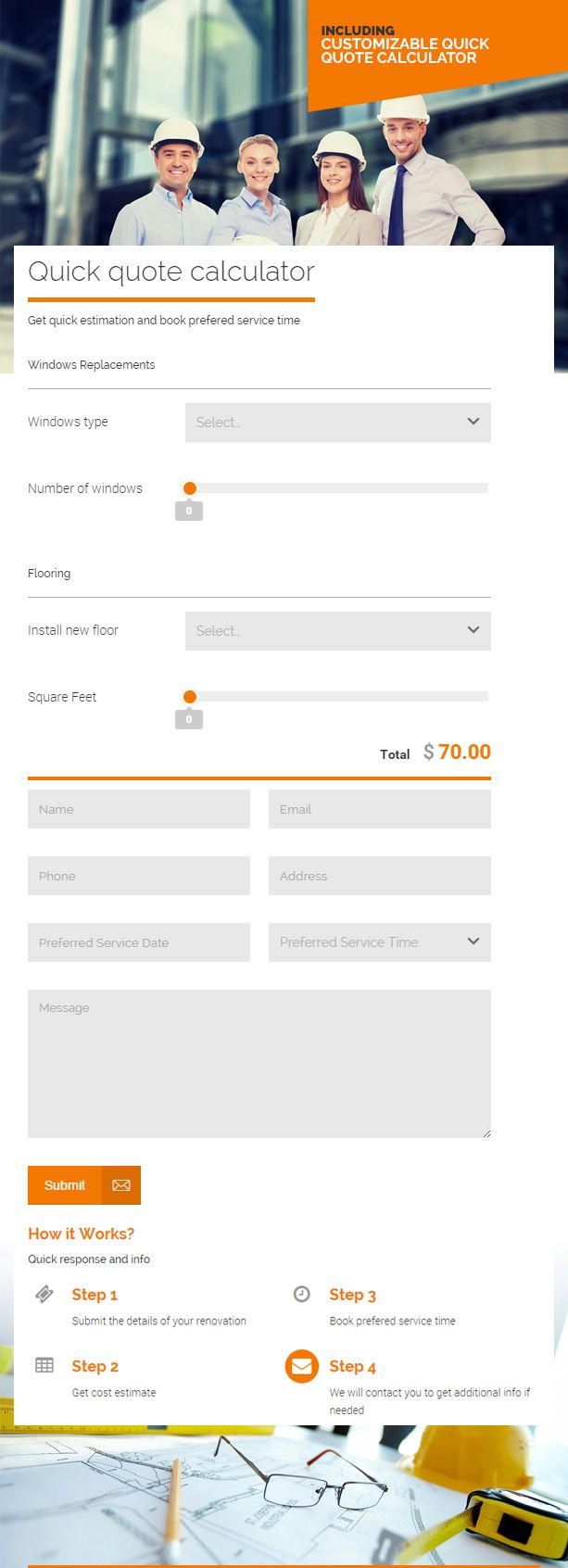Viewport: 568px width, 1568px height.
Task: Click the envelope icon on Submit button
Action: point(121,1185)
